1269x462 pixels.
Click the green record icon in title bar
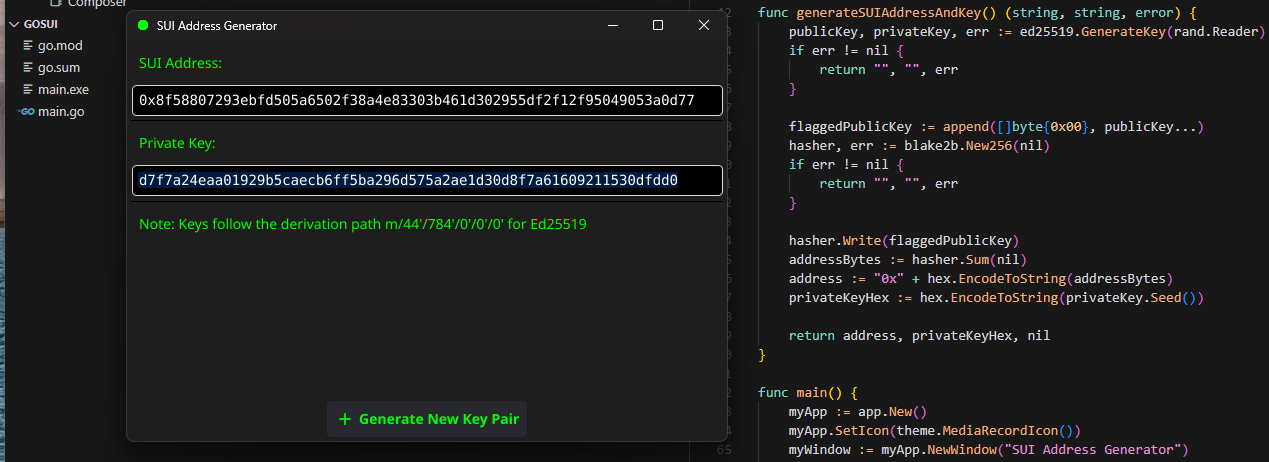coord(142,25)
